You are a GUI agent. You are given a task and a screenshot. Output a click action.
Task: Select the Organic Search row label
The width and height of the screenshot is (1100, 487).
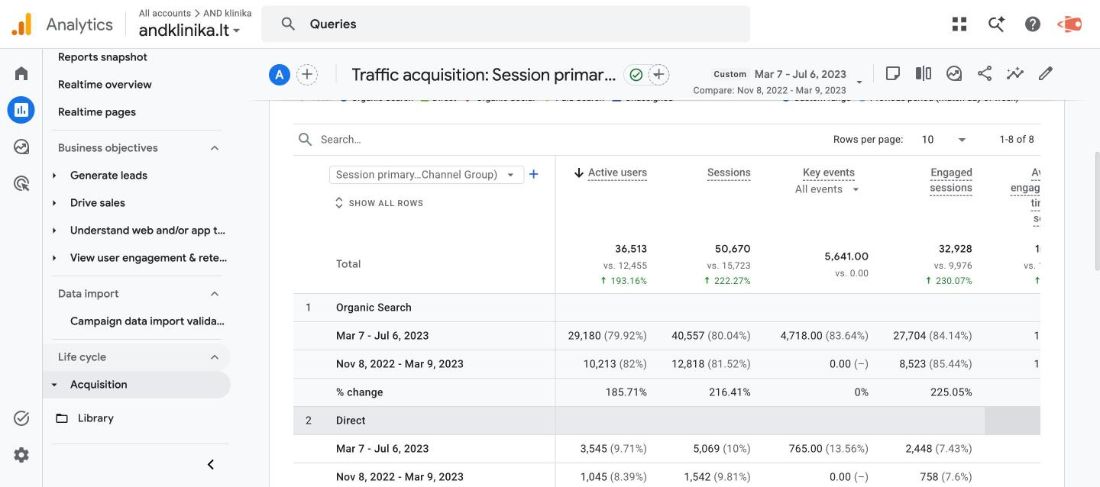click(x=374, y=307)
